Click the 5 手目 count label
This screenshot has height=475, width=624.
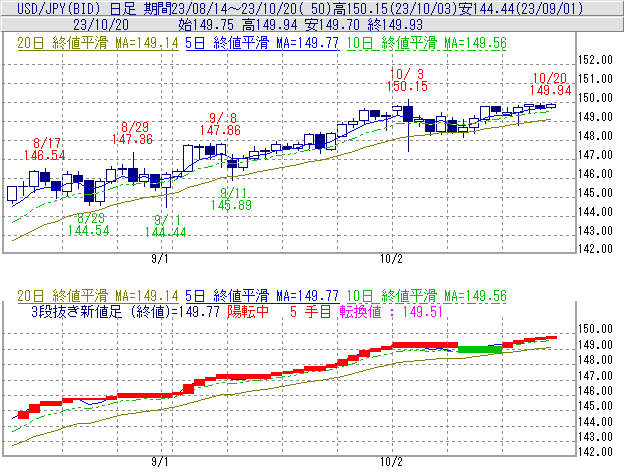[311, 311]
